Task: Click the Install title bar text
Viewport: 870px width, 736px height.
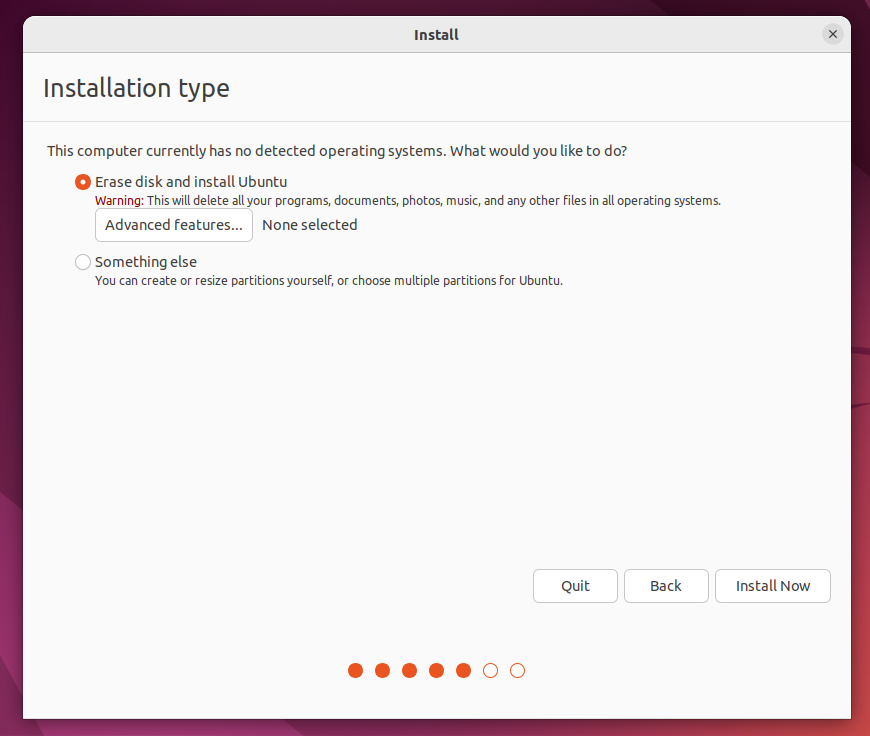Action: 436,34
